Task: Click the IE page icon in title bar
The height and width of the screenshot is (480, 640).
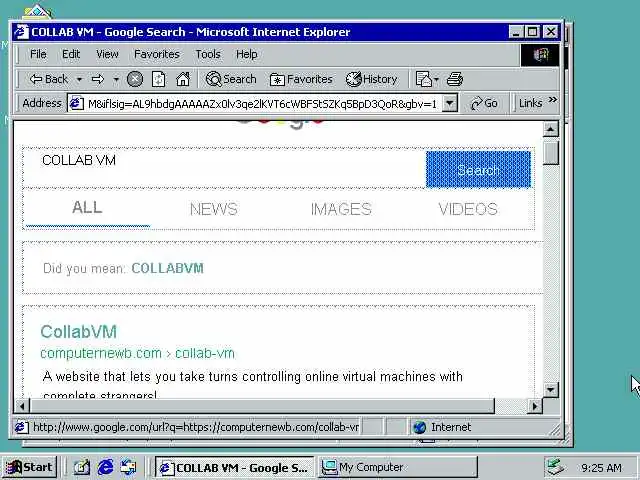Action: tap(21, 32)
